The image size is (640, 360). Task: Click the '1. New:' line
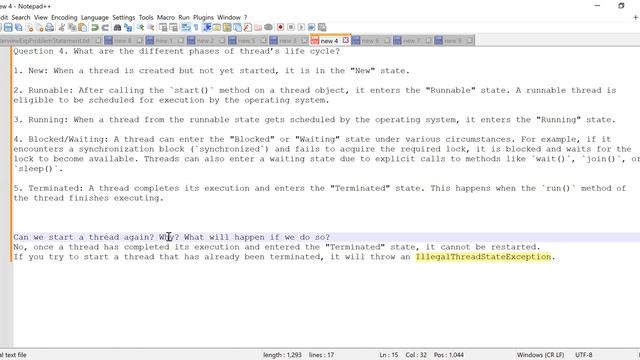[x=211, y=71]
